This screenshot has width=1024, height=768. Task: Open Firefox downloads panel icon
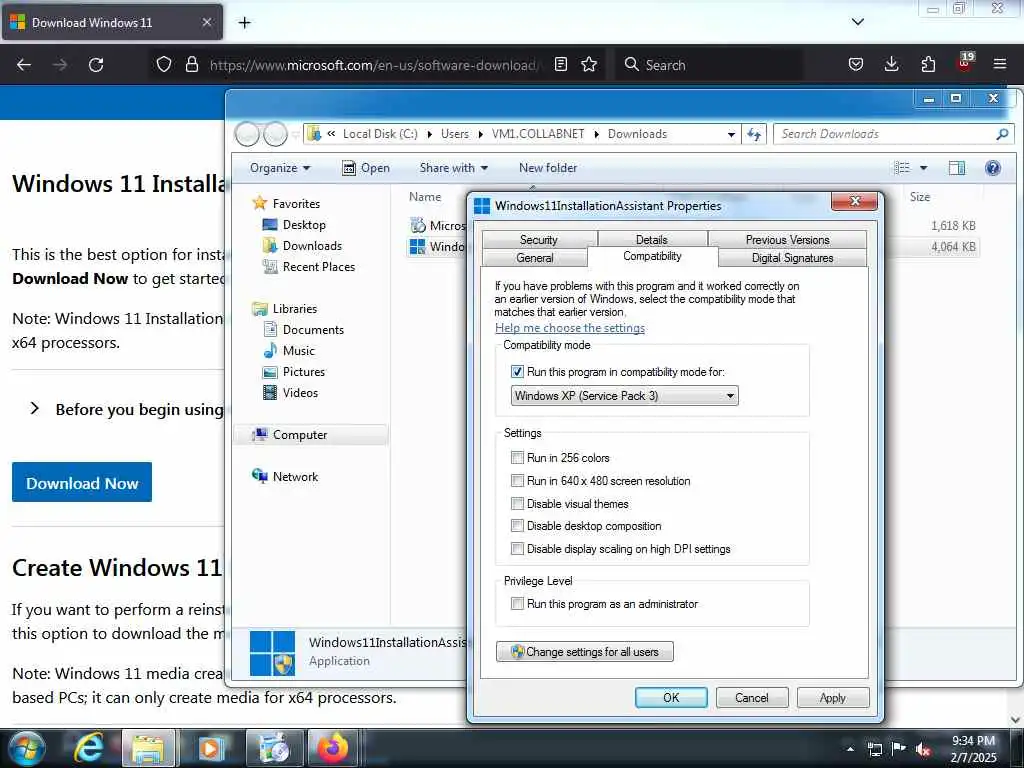891,65
